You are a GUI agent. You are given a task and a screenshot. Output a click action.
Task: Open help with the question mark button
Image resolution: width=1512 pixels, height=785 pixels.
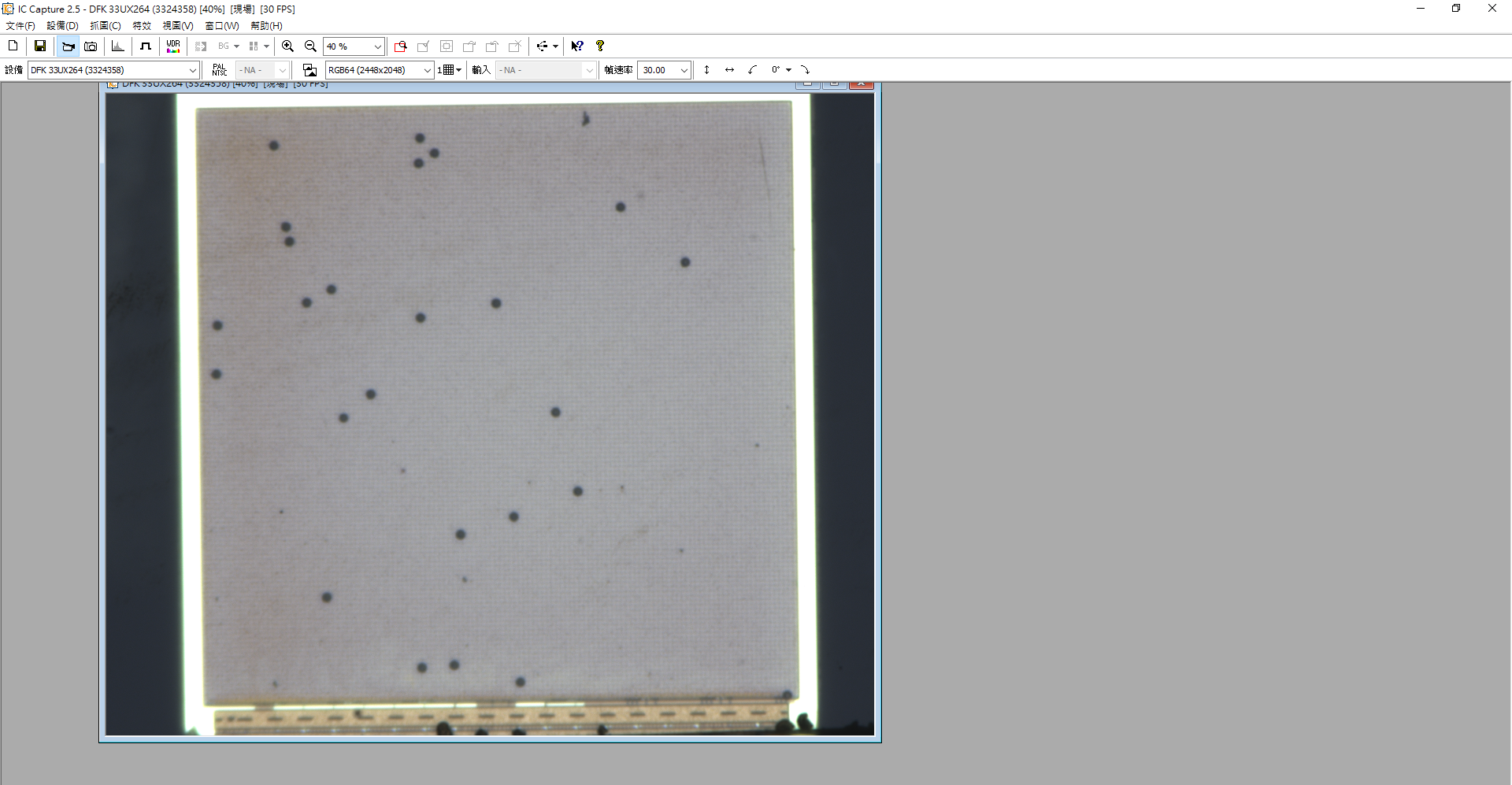point(599,46)
